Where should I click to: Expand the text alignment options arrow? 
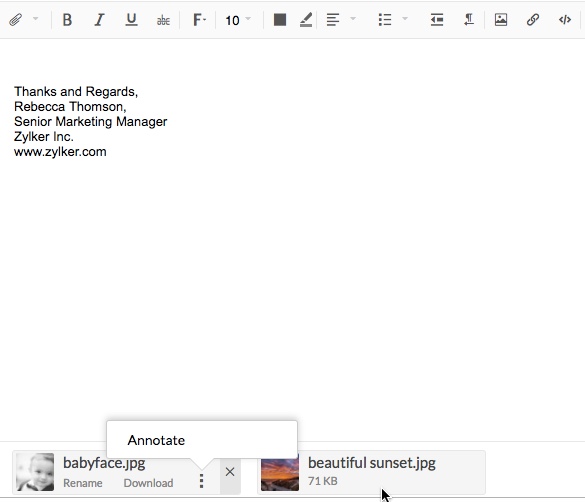(x=353, y=18)
